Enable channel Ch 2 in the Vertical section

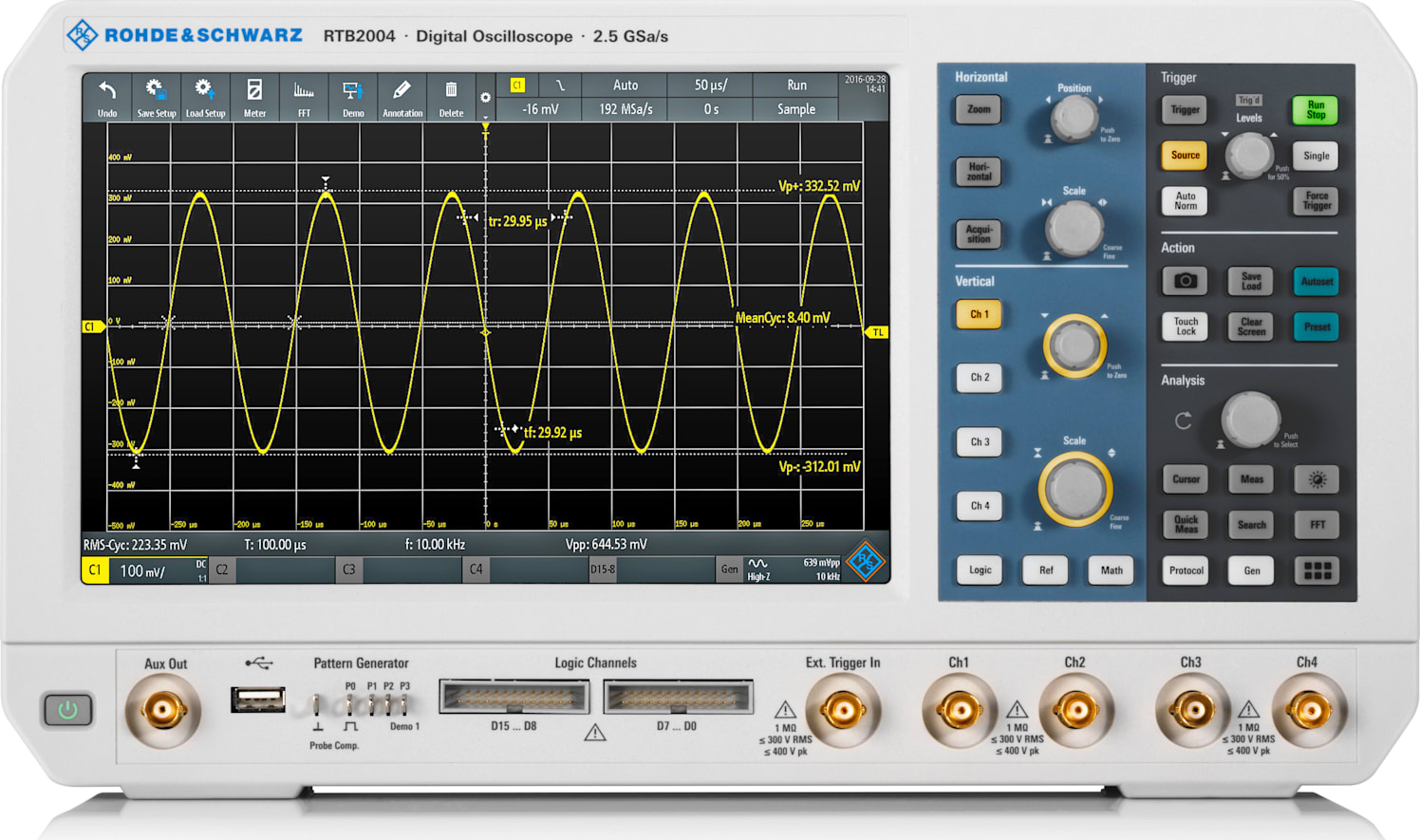coord(979,378)
